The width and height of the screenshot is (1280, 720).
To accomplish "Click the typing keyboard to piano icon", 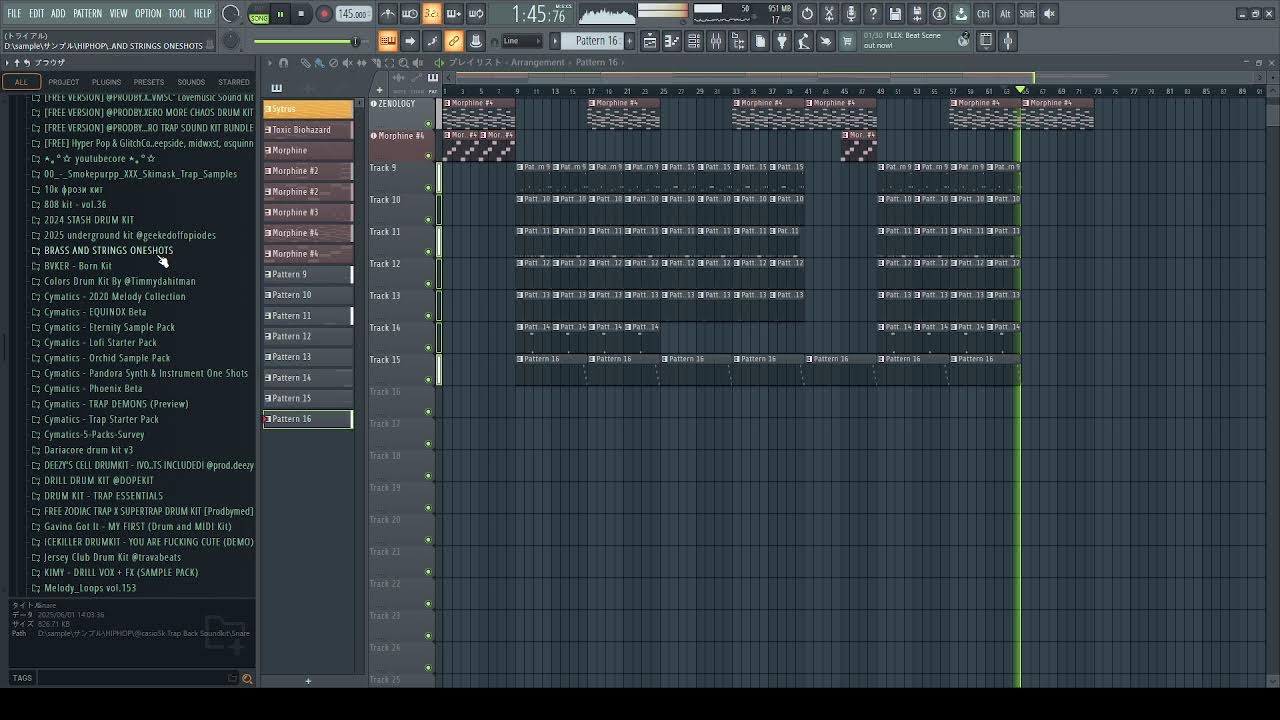I will pyautogui.click(x=388, y=41).
